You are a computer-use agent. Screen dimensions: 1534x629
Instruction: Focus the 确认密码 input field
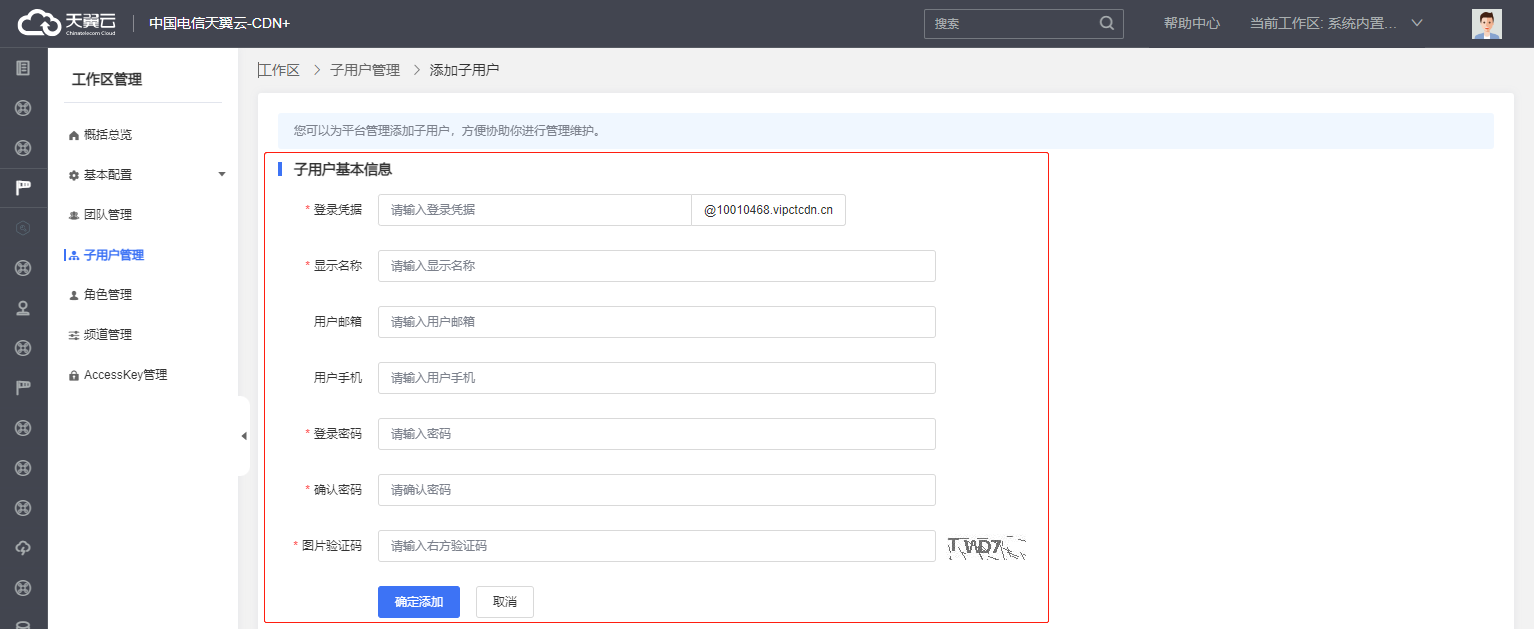point(657,490)
